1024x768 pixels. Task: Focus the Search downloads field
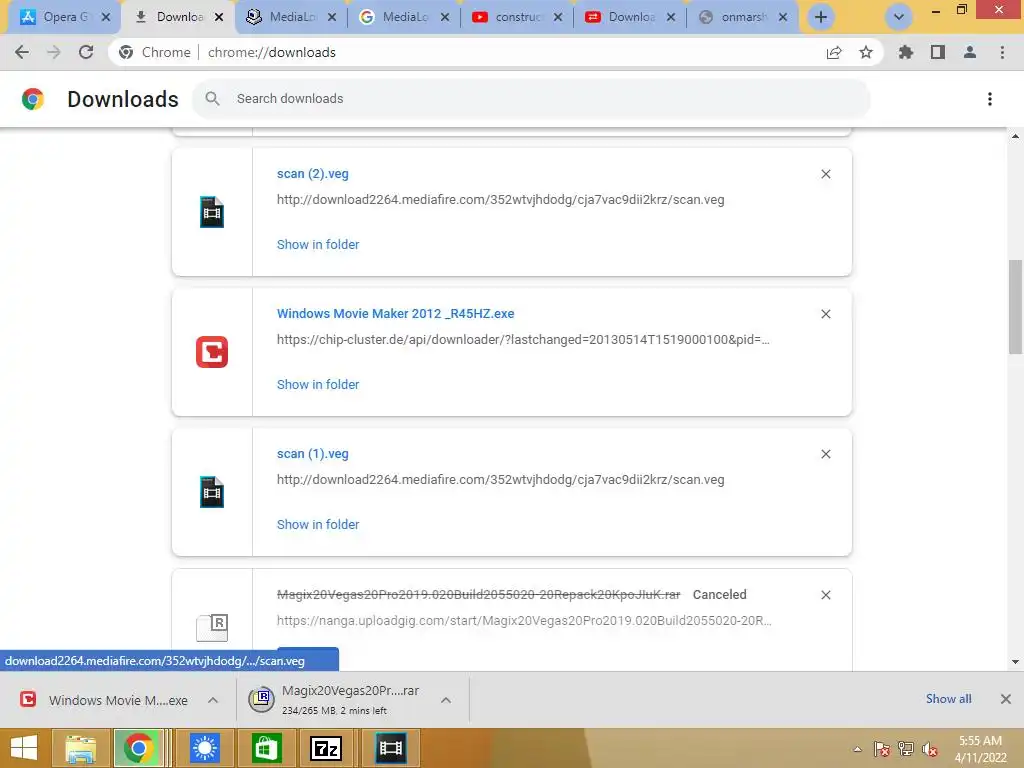(531, 99)
